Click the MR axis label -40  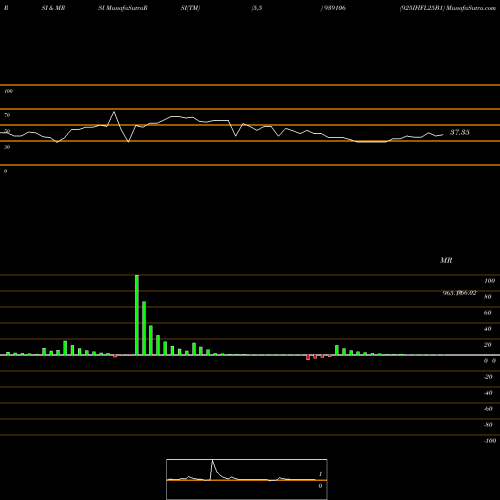(x=488, y=393)
